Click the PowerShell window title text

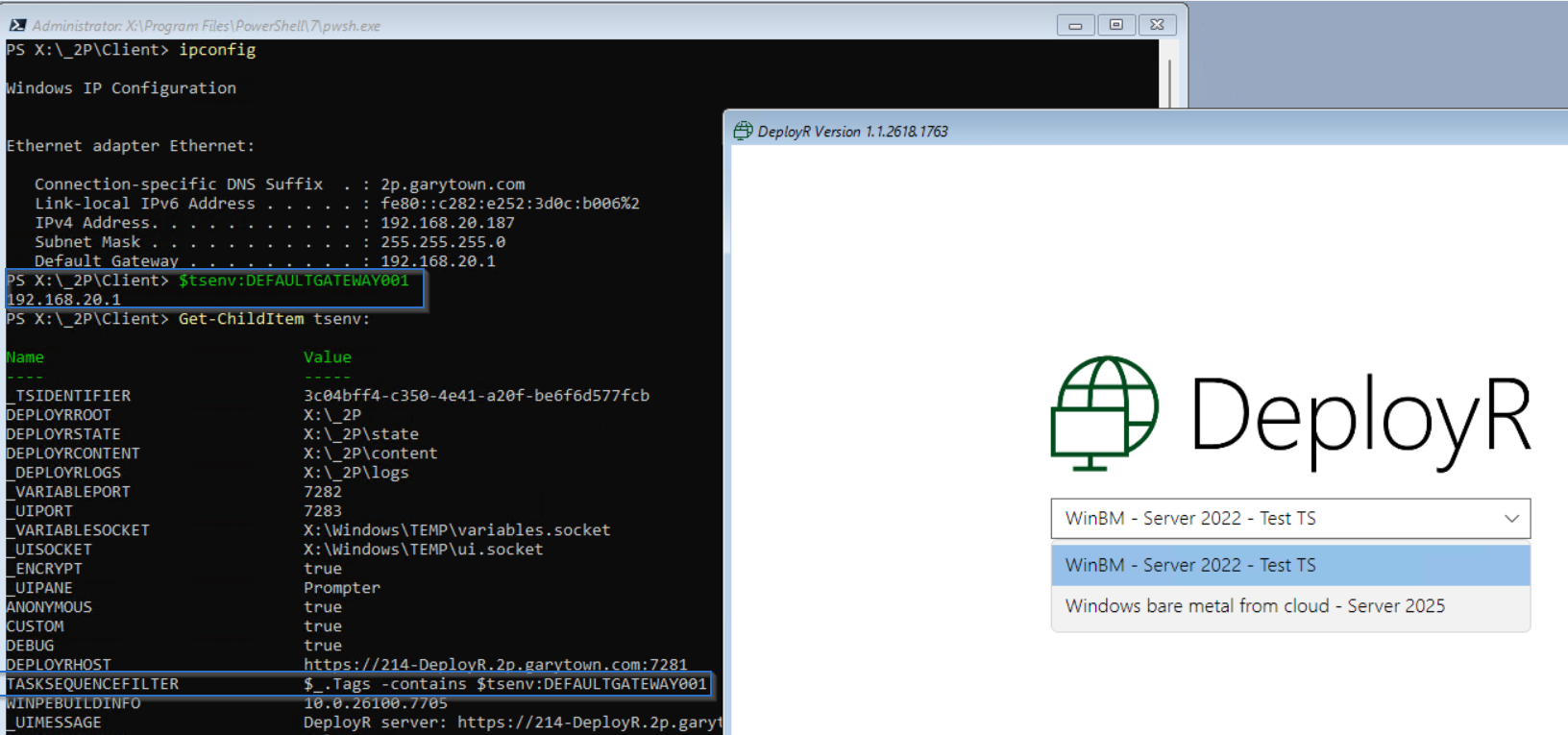point(206,26)
